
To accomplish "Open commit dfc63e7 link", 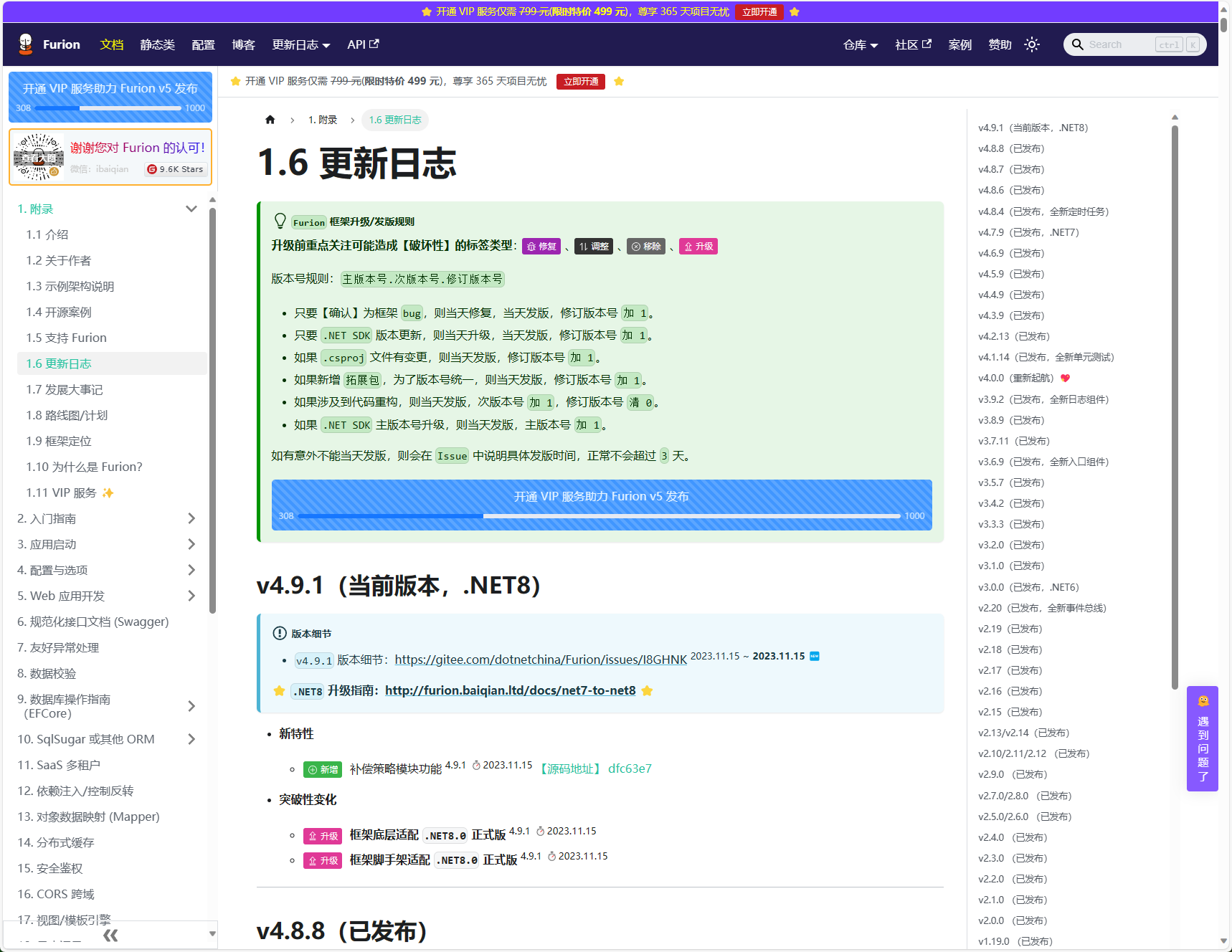I will click(630, 768).
